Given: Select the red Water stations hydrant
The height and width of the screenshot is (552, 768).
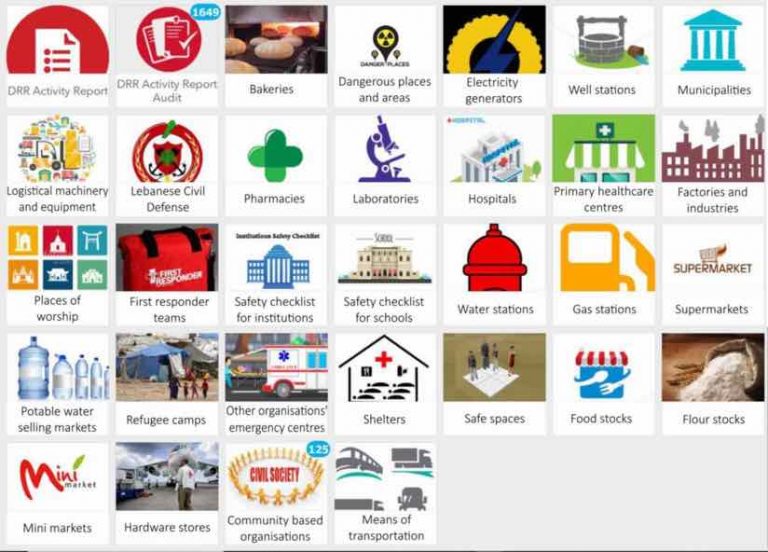Looking at the screenshot, I should [x=495, y=258].
